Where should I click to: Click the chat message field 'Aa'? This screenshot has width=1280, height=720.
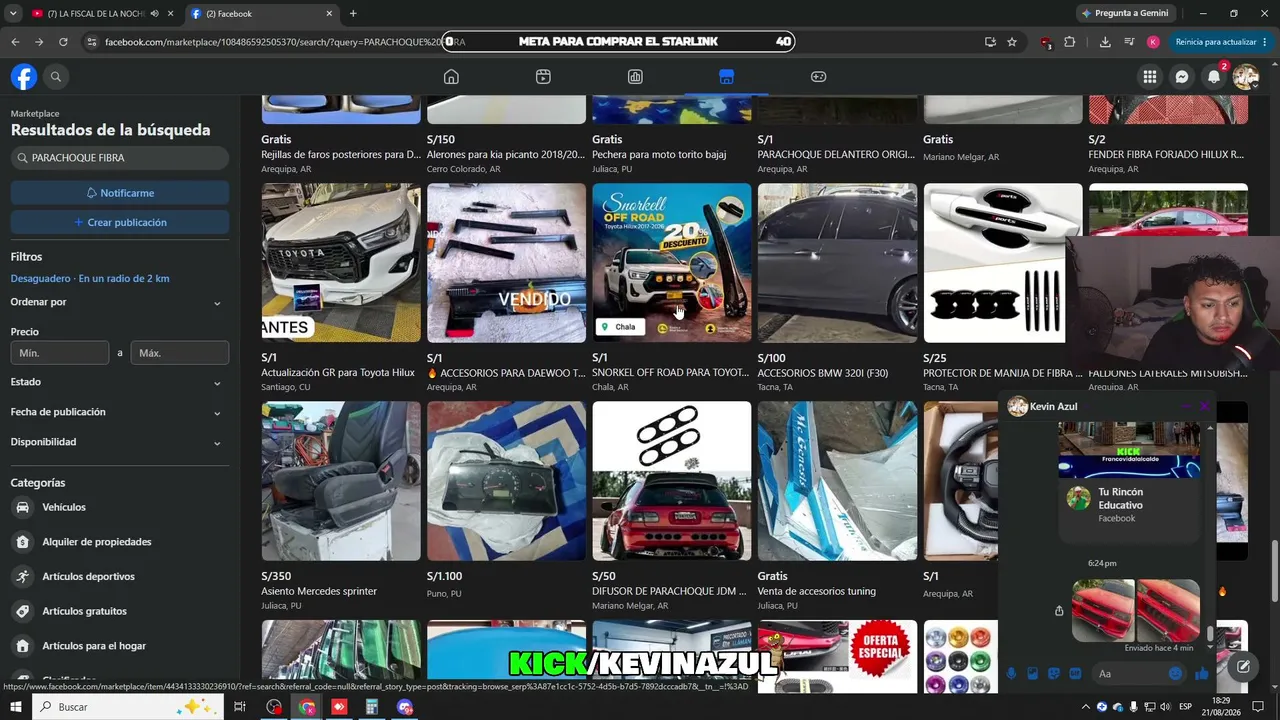point(1128,674)
